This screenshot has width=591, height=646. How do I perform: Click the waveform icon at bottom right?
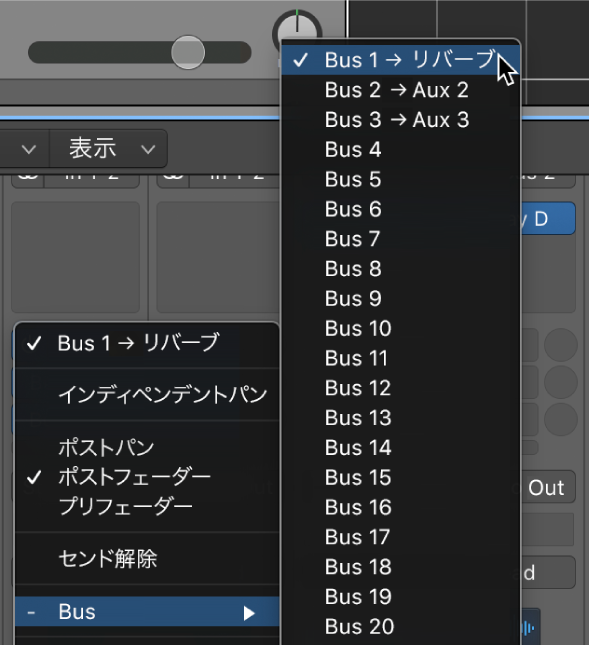click(530, 628)
